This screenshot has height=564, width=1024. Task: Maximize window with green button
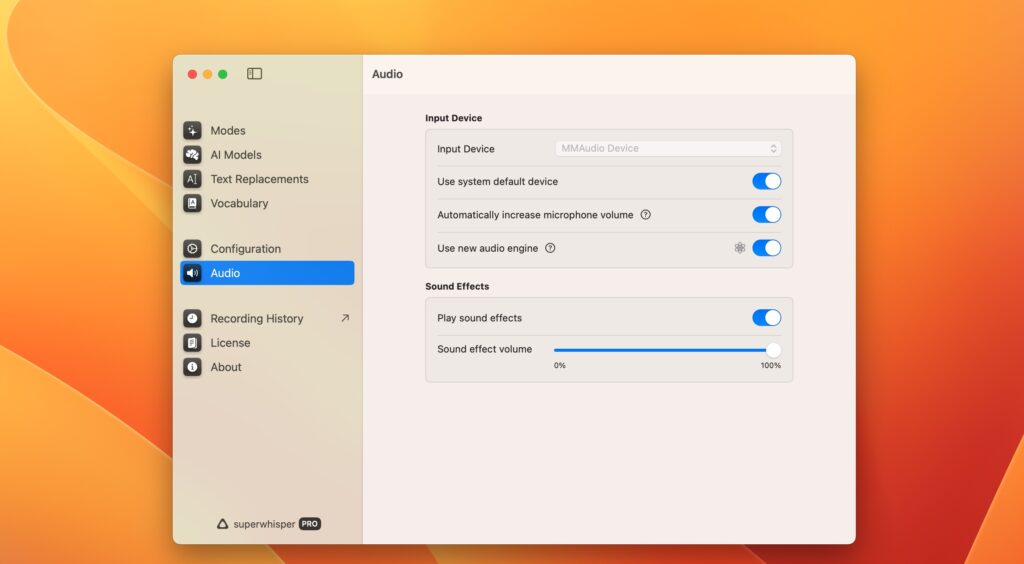[x=223, y=74]
